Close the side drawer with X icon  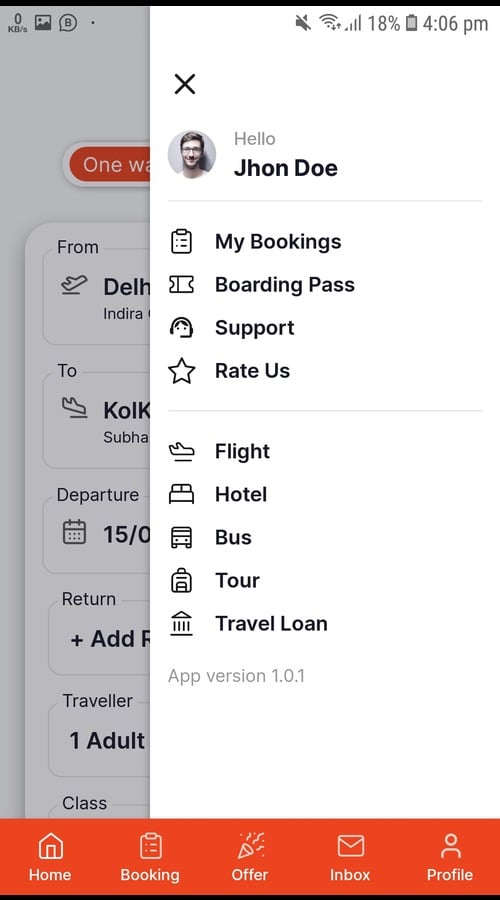coord(185,84)
